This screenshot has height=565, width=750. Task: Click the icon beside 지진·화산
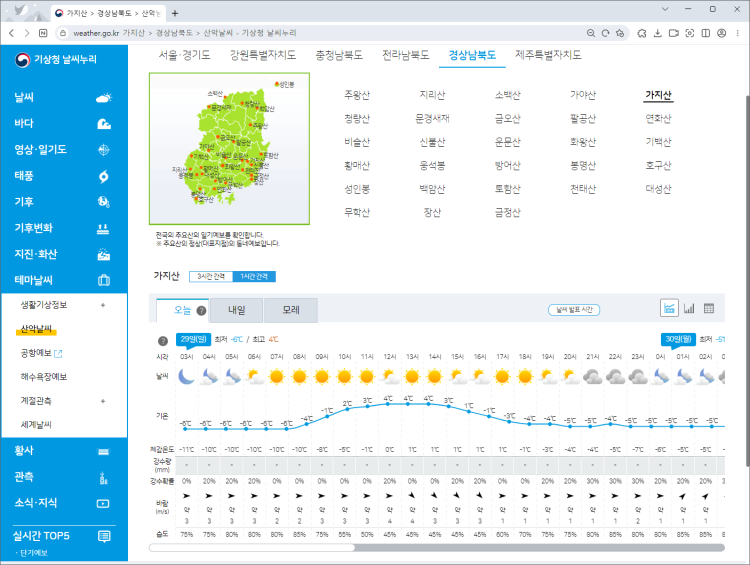(103, 254)
